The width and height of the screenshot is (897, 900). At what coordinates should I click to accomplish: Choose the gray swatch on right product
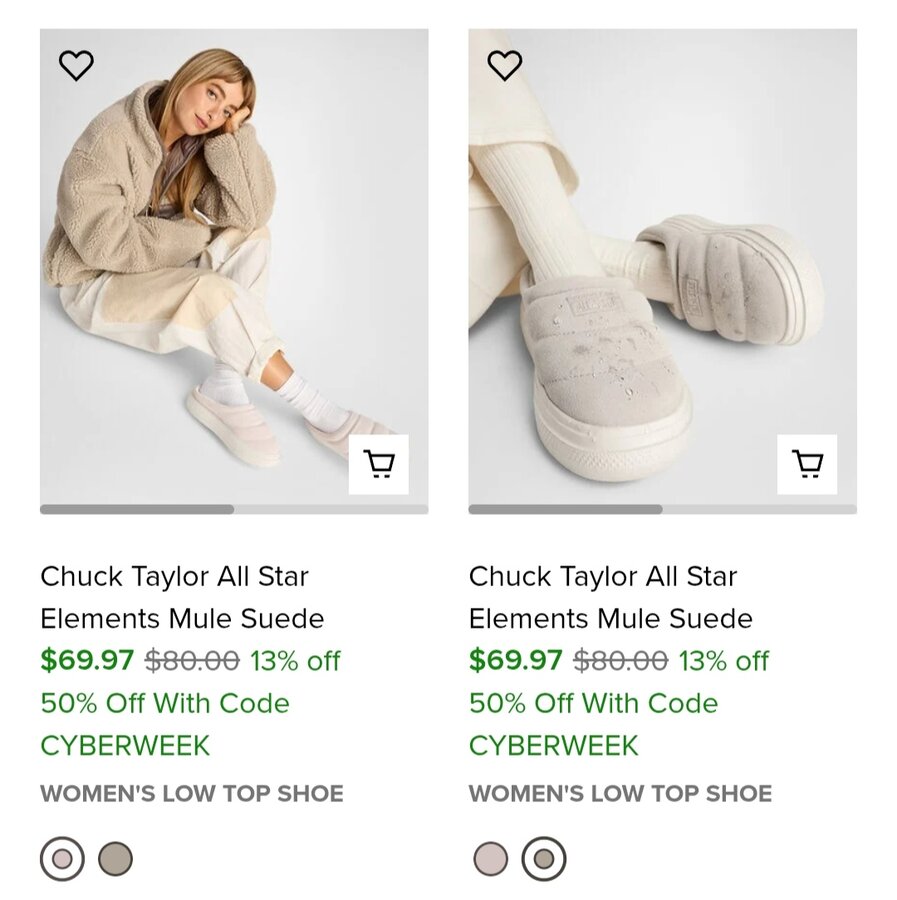point(544,858)
